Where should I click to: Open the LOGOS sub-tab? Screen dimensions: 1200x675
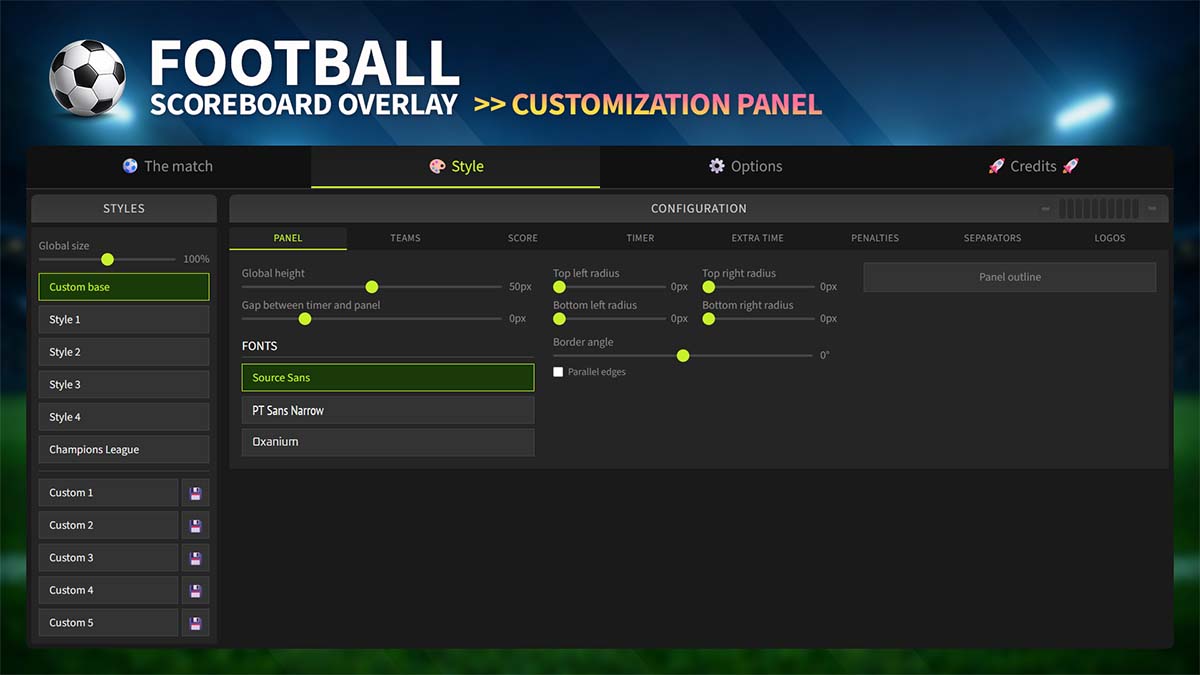(1110, 238)
